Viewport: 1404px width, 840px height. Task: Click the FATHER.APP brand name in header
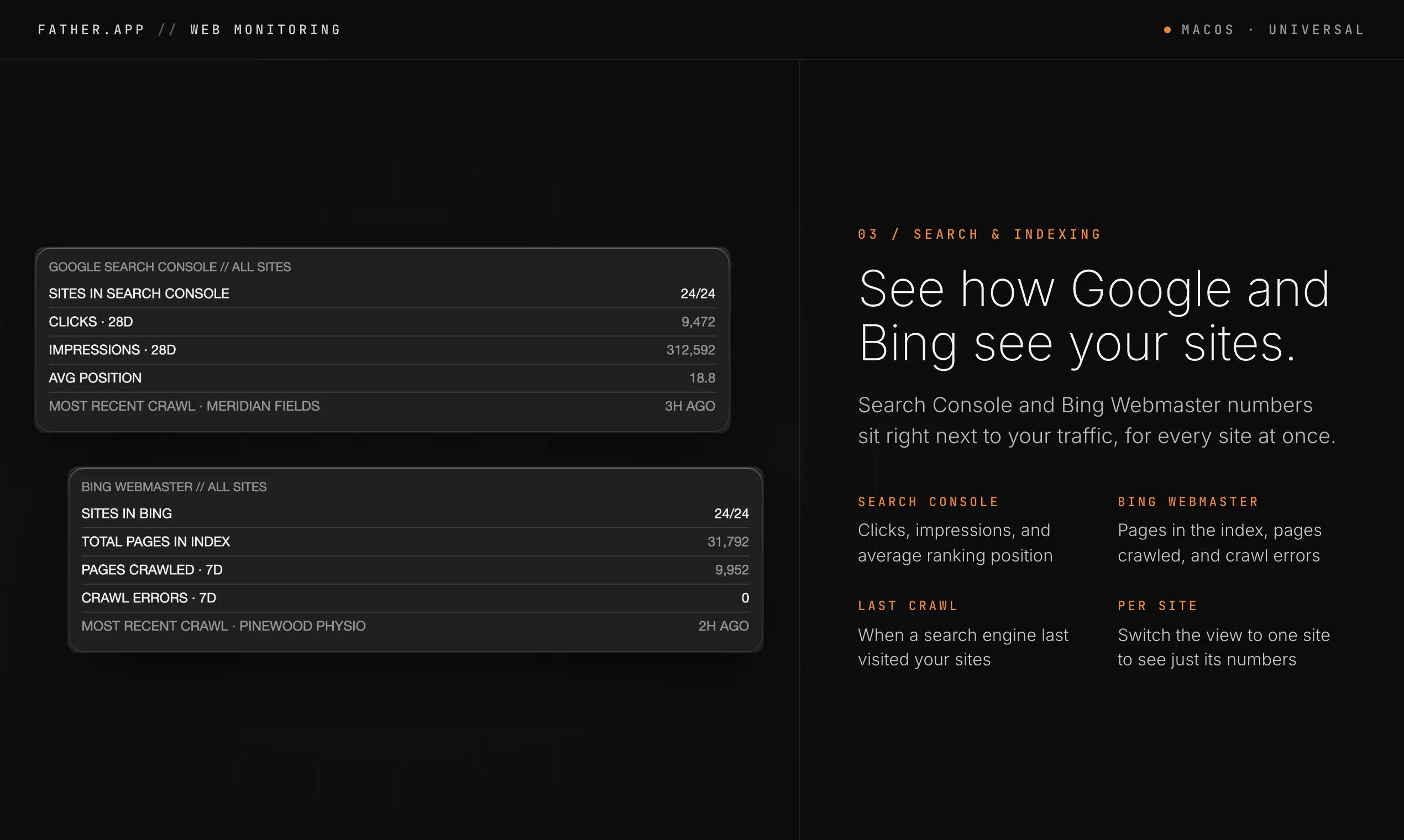tap(92, 29)
